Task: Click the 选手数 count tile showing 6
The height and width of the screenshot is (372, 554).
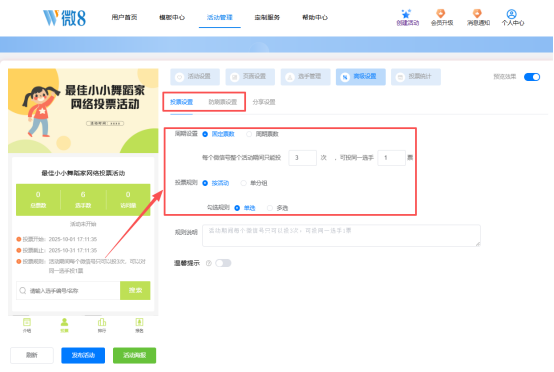Action: pyautogui.click(x=83, y=200)
